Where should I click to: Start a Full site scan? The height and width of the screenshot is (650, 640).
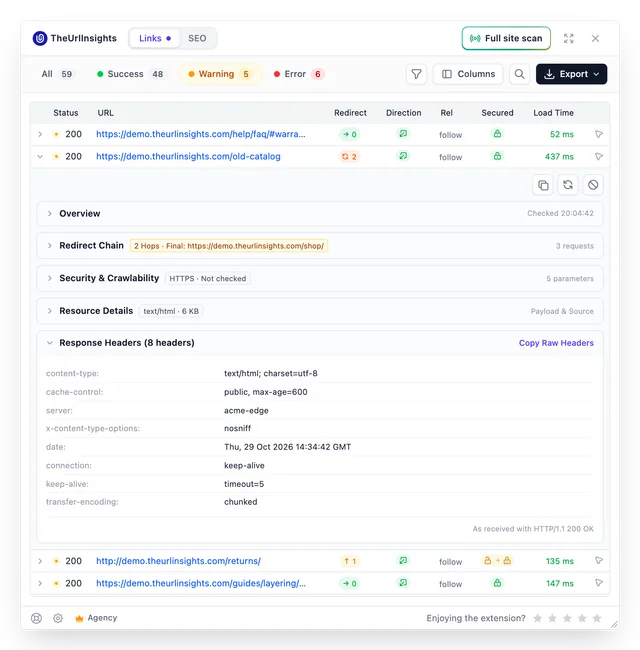506,39
